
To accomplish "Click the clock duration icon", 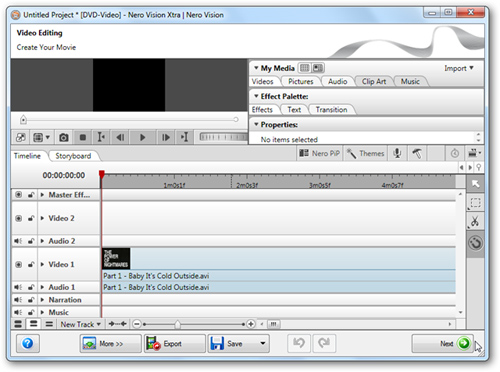I will tap(455, 153).
